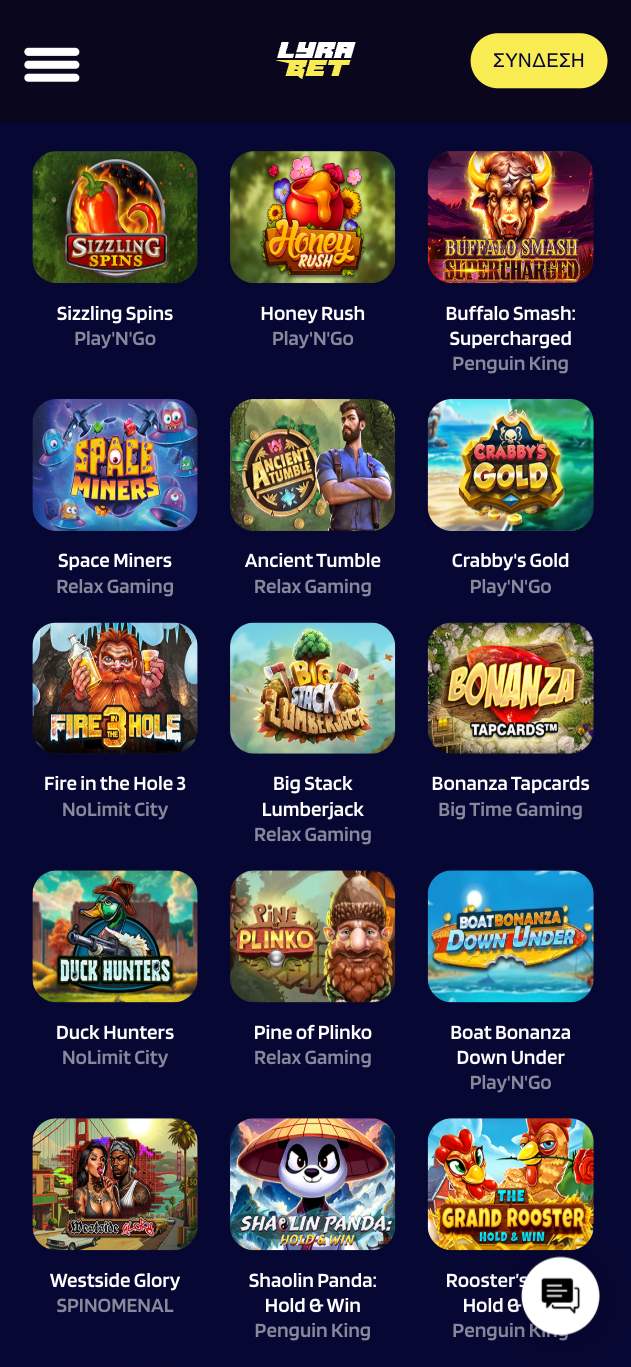Open the Crabby's Gold game icon

tap(511, 465)
